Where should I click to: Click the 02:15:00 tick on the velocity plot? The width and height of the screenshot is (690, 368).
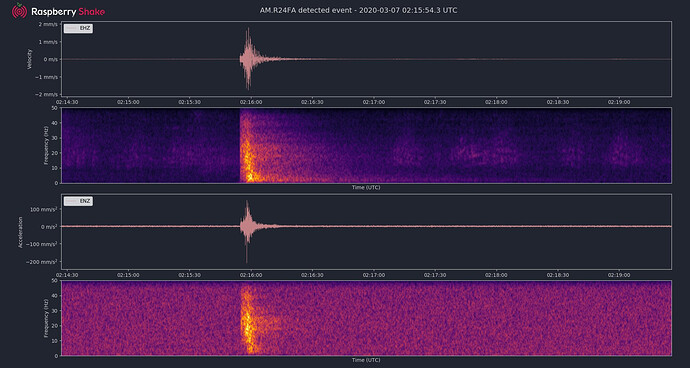[129, 102]
